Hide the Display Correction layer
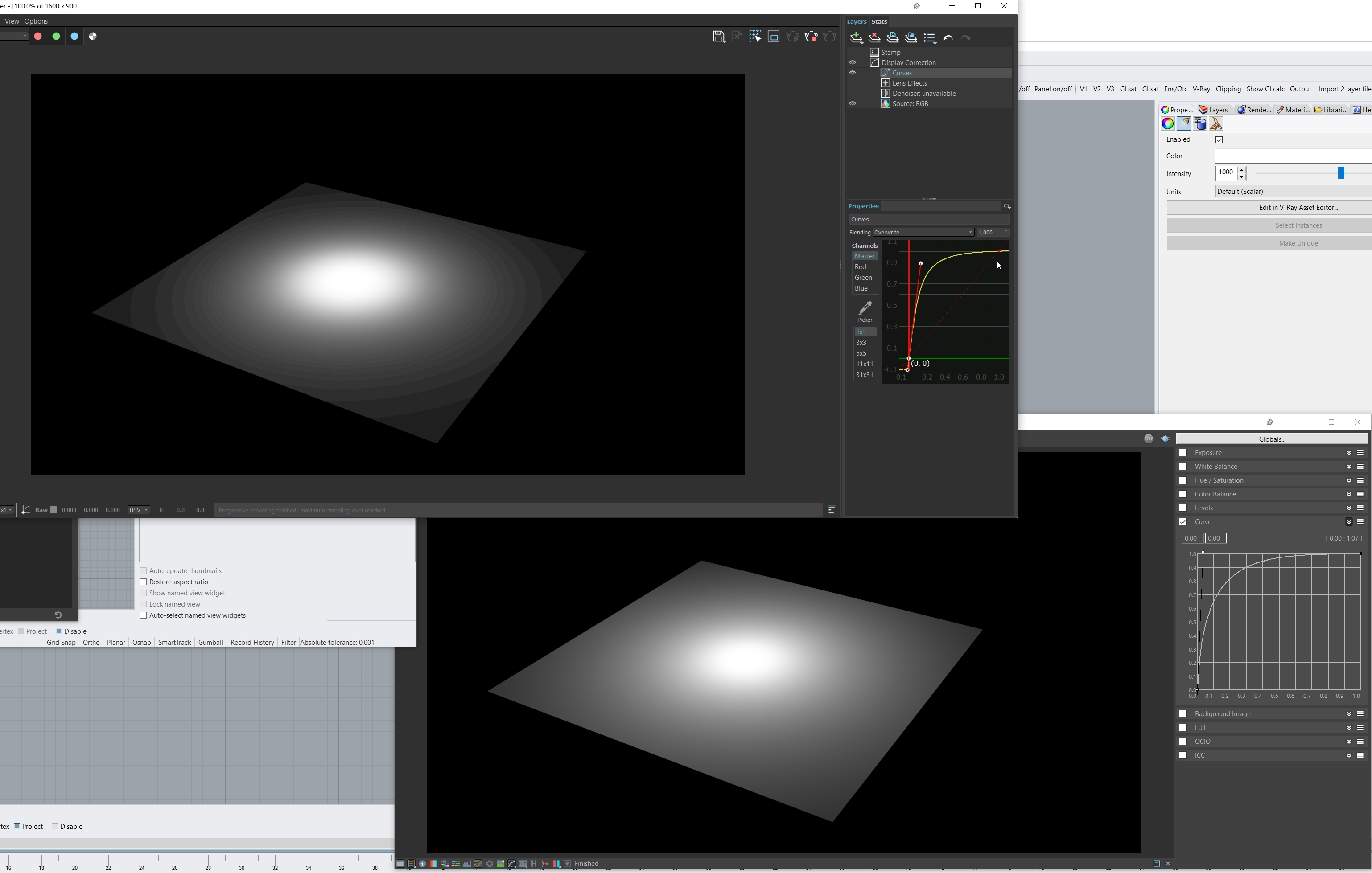Viewport: 1372px width, 873px height. [853, 63]
